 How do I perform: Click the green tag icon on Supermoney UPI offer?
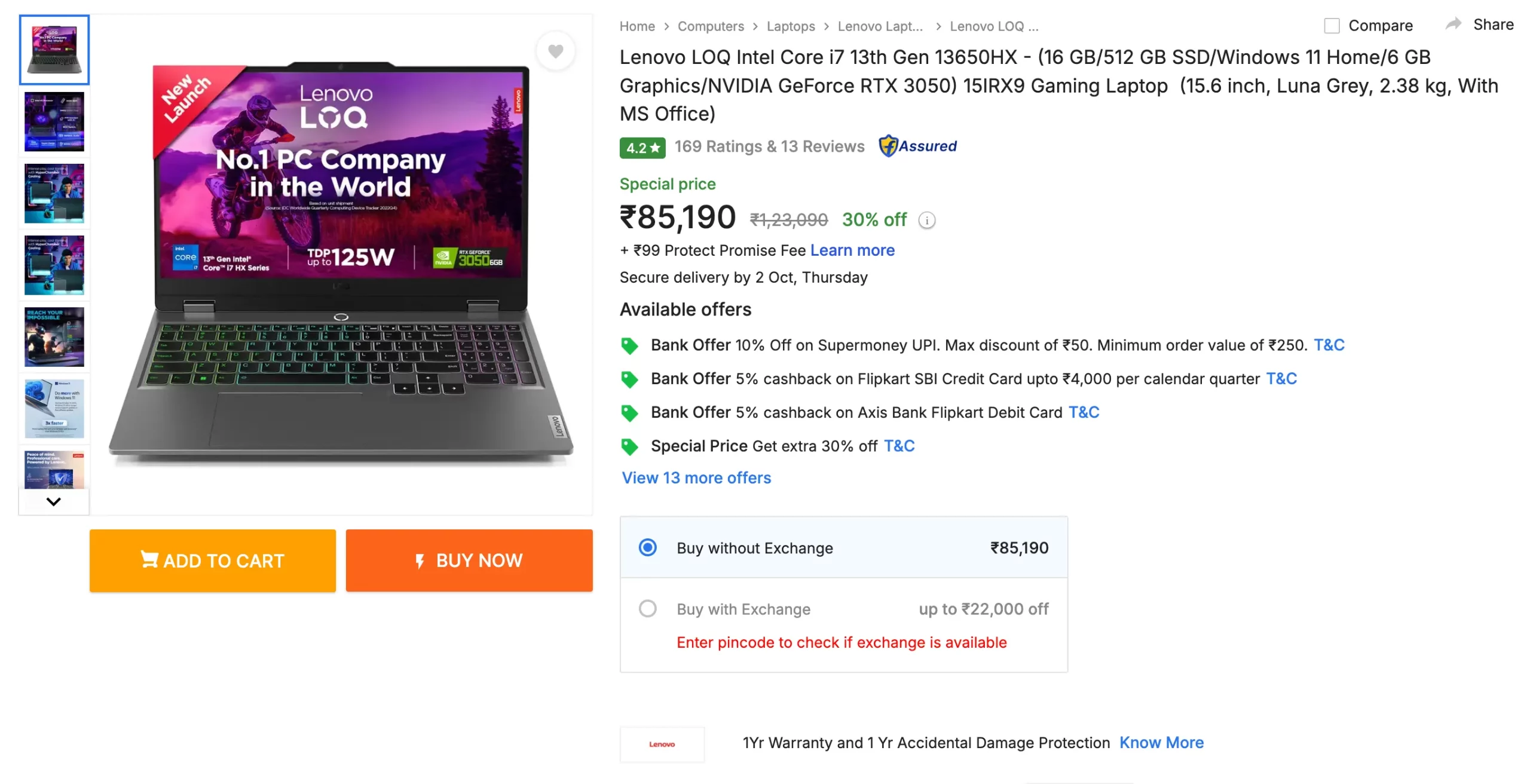pos(629,345)
